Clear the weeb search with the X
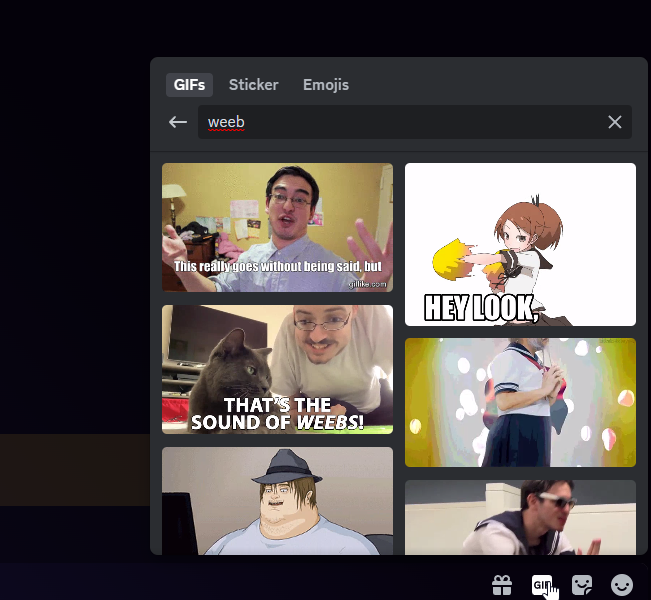This screenshot has height=600, width=651. point(615,122)
